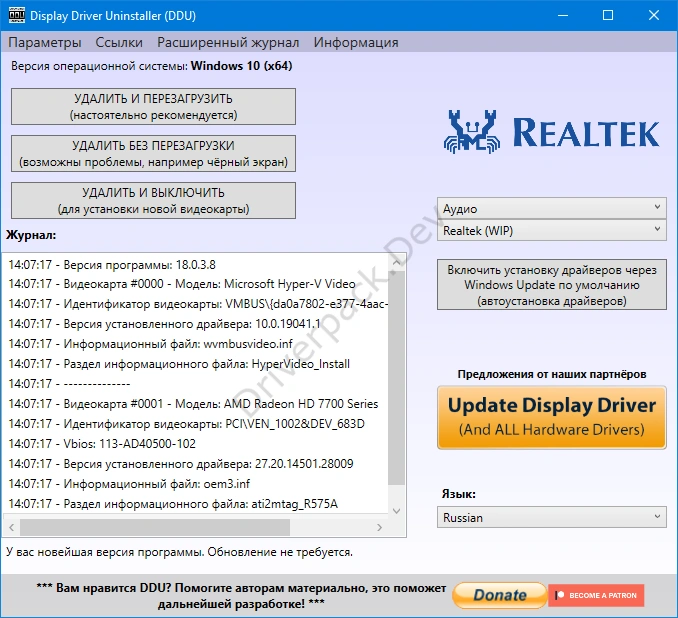Click the vertical scrollbar thumb in log

(397, 378)
